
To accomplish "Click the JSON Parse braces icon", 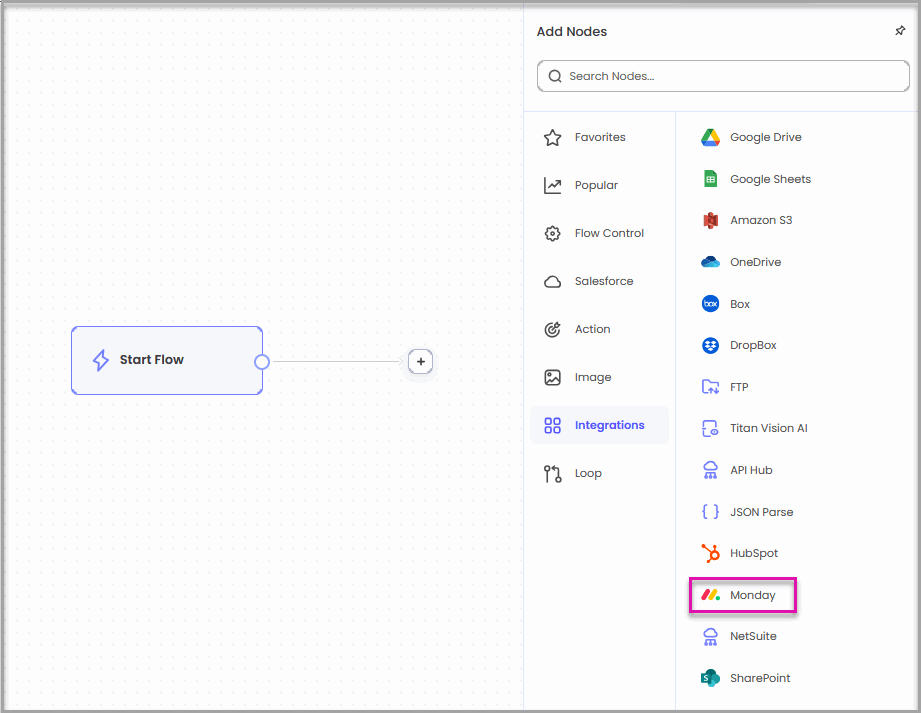I will (710, 512).
